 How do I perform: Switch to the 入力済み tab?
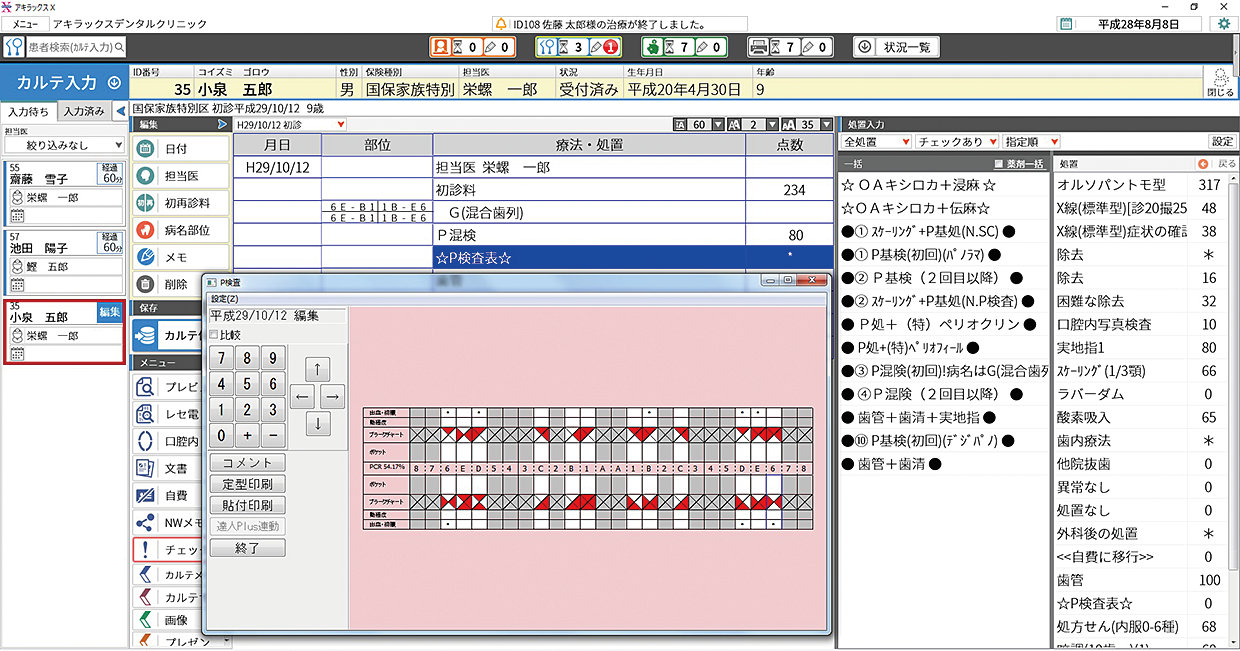pos(84,111)
